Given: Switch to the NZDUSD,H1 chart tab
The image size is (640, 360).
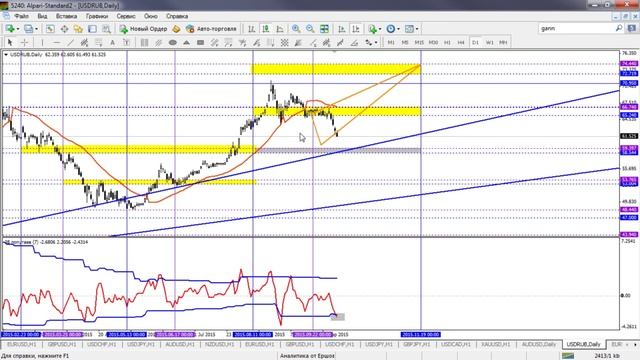Looking at the screenshot, I should [x=220, y=344].
